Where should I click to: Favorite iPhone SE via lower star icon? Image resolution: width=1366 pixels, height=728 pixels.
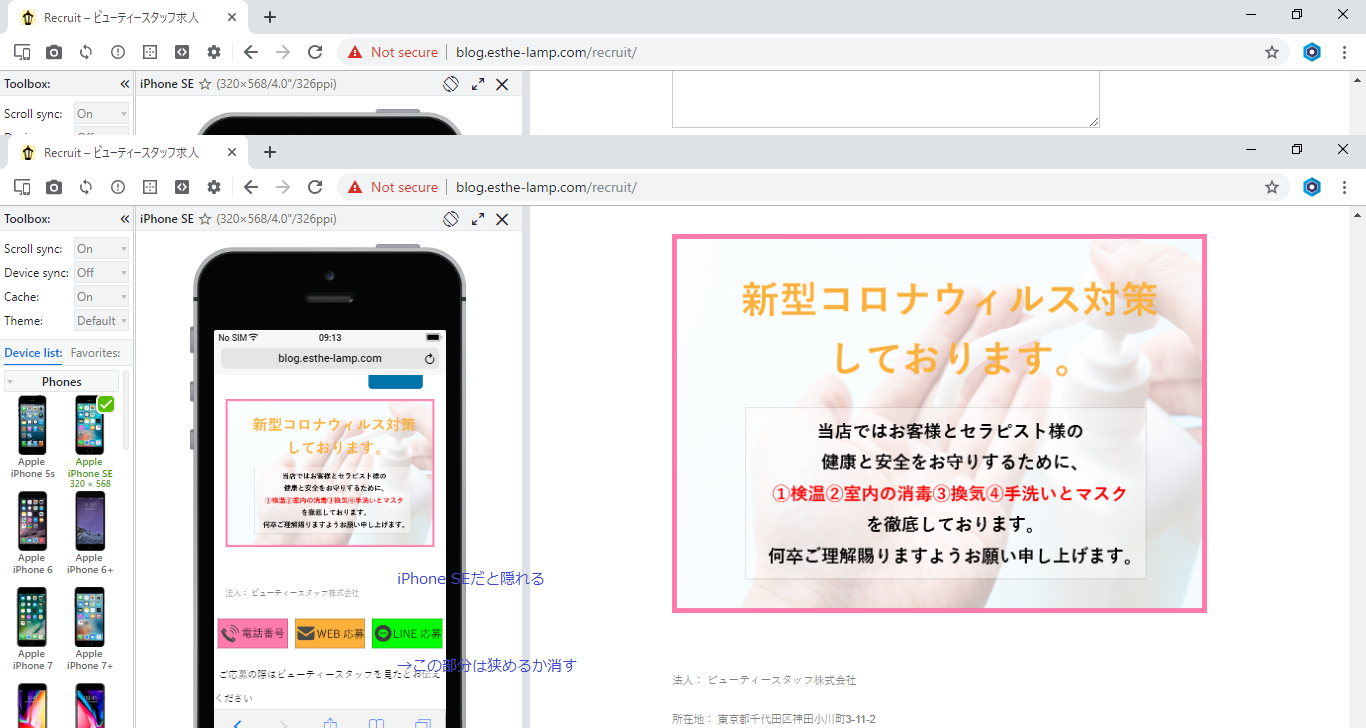(x=205, y=219)
